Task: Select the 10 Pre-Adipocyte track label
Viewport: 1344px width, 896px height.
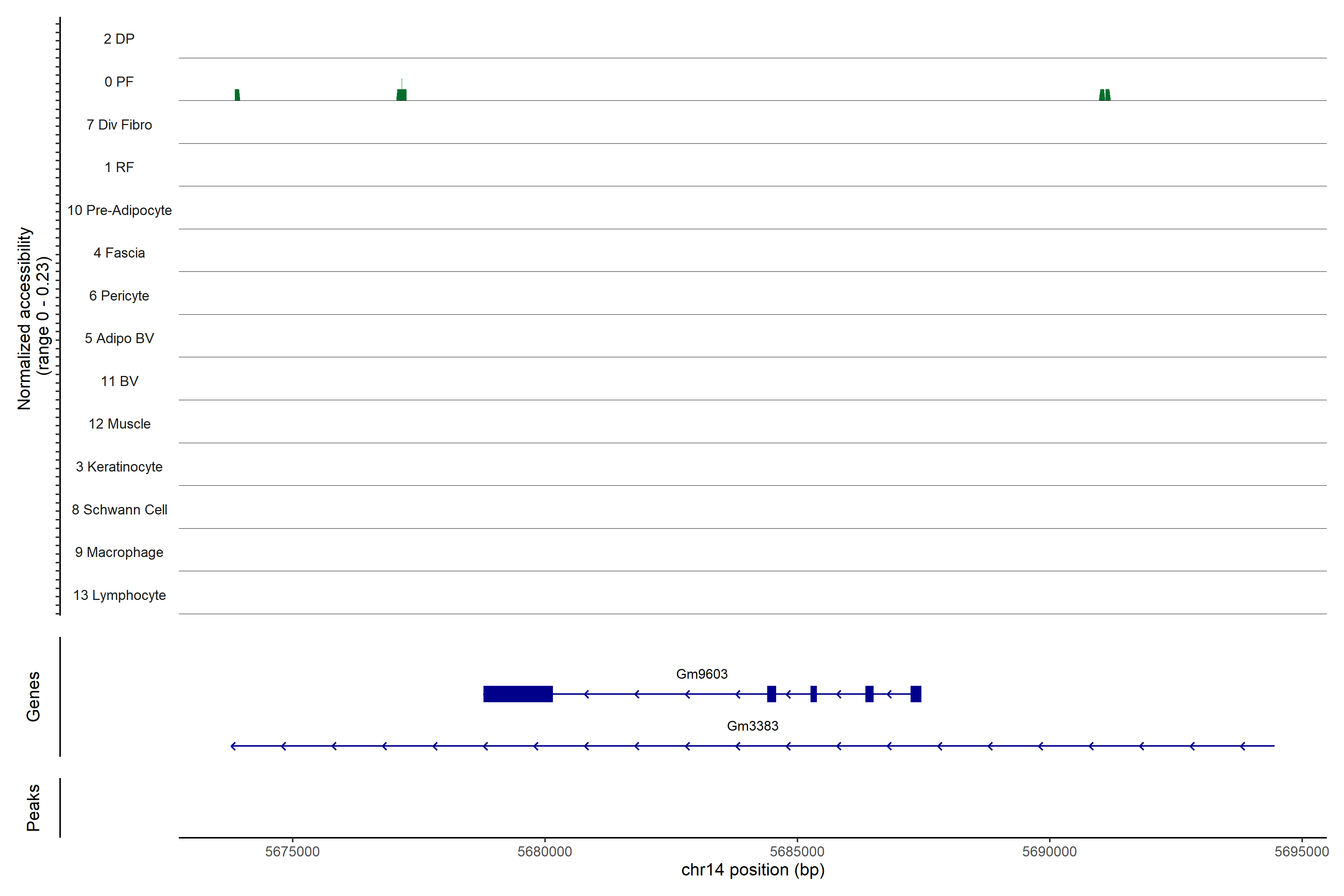Action: tap(119, 210)
